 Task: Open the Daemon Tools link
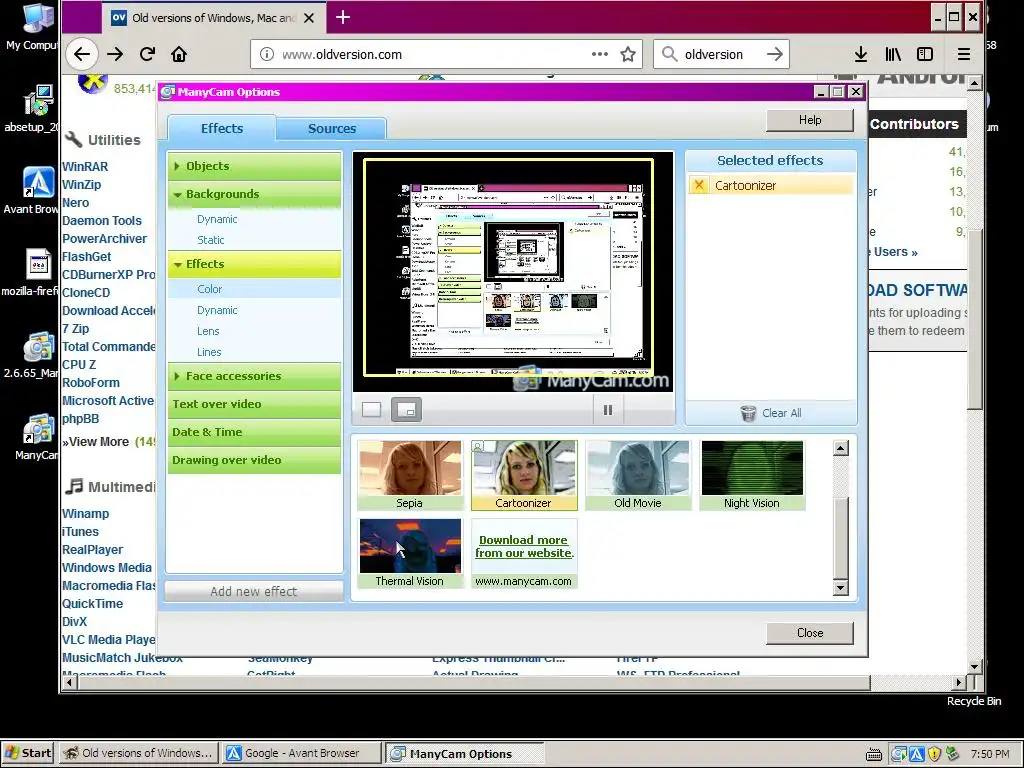[x=102, y=221]
